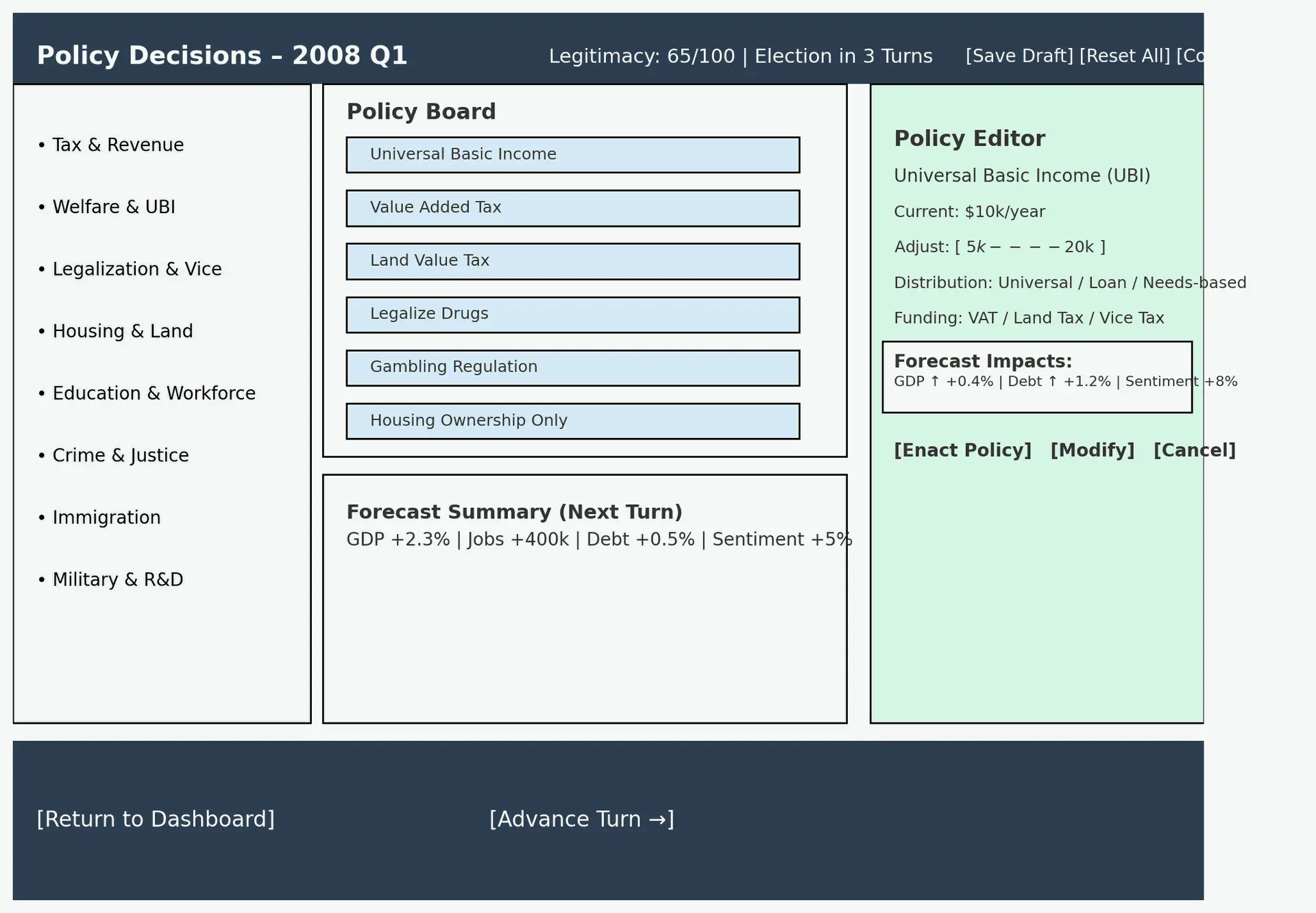This screenshot has width=1316, height=913.
Task: Select the Value Added Tax card
Action: [573, 208]
